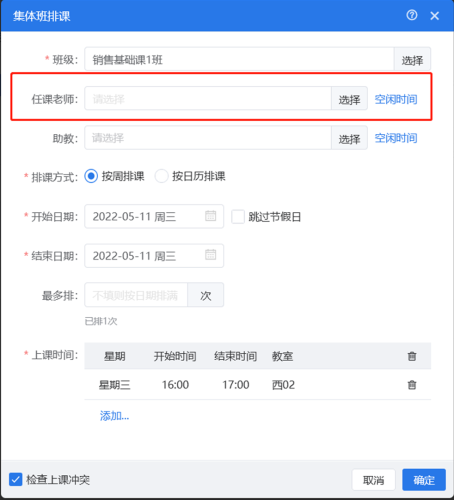The image size is (454, 500).
Task: Open calendar icon in 开始日期 field
Action: [210, 216]
